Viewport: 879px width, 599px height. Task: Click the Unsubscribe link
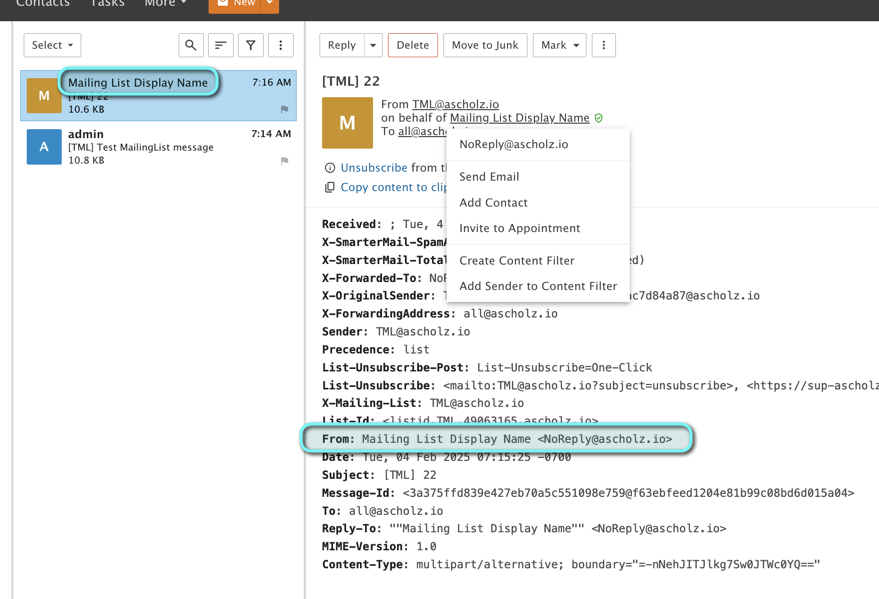[x=374, y=168]
